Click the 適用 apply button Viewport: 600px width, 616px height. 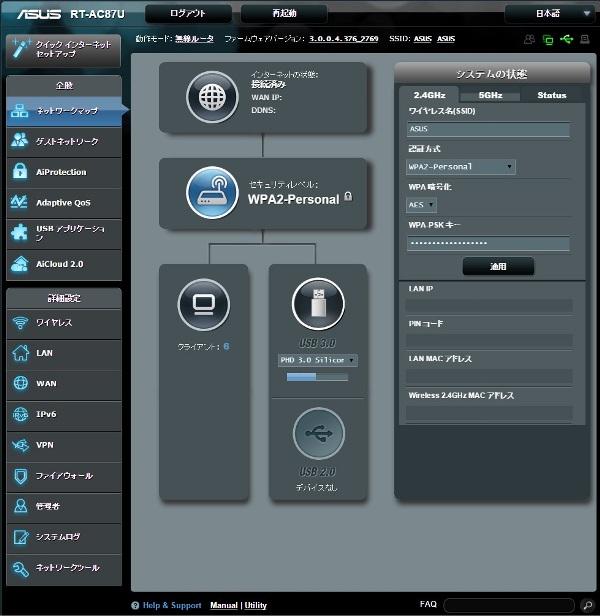pos(498,266)
